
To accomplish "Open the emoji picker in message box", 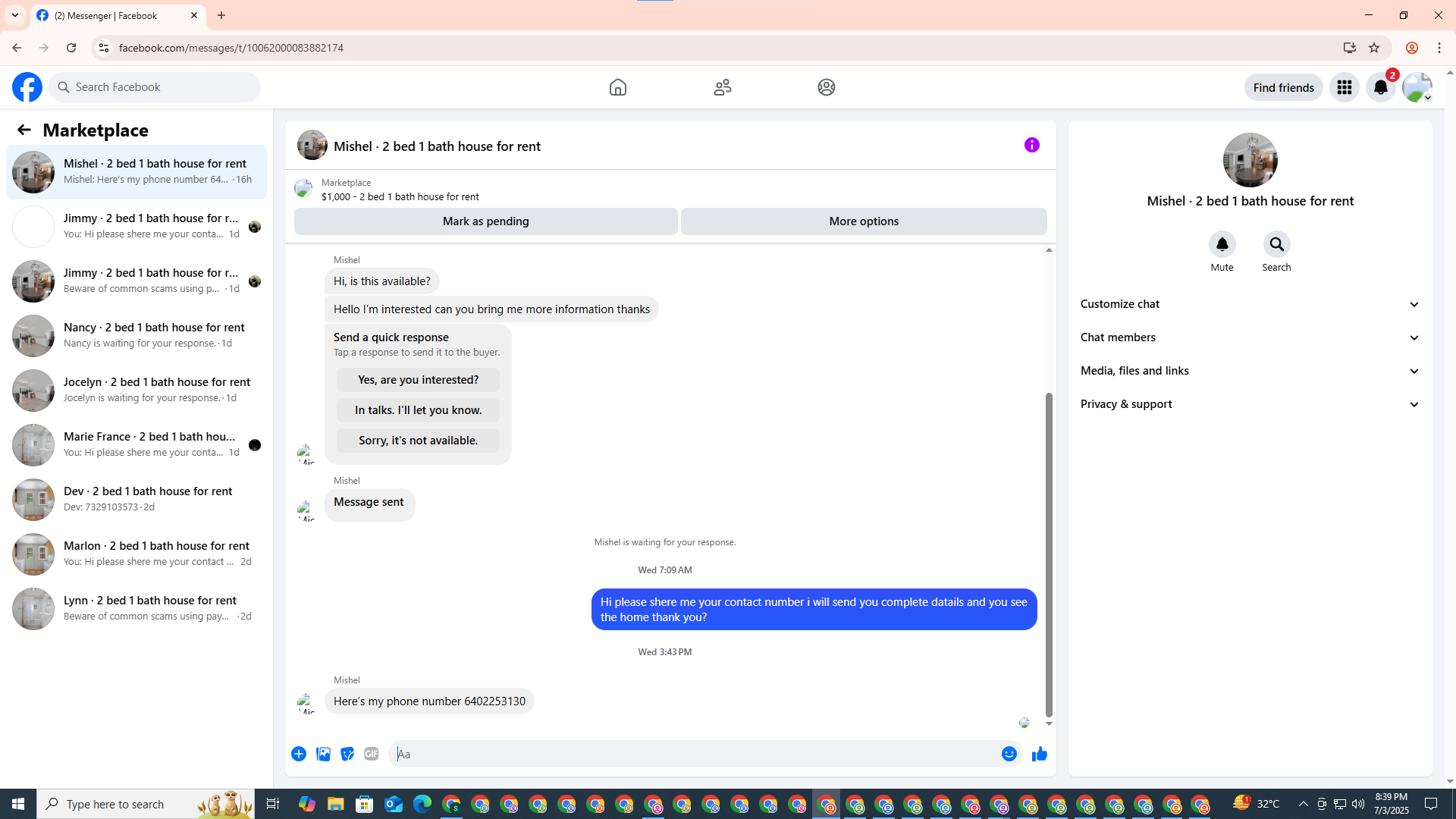I will pos(1009,754).
